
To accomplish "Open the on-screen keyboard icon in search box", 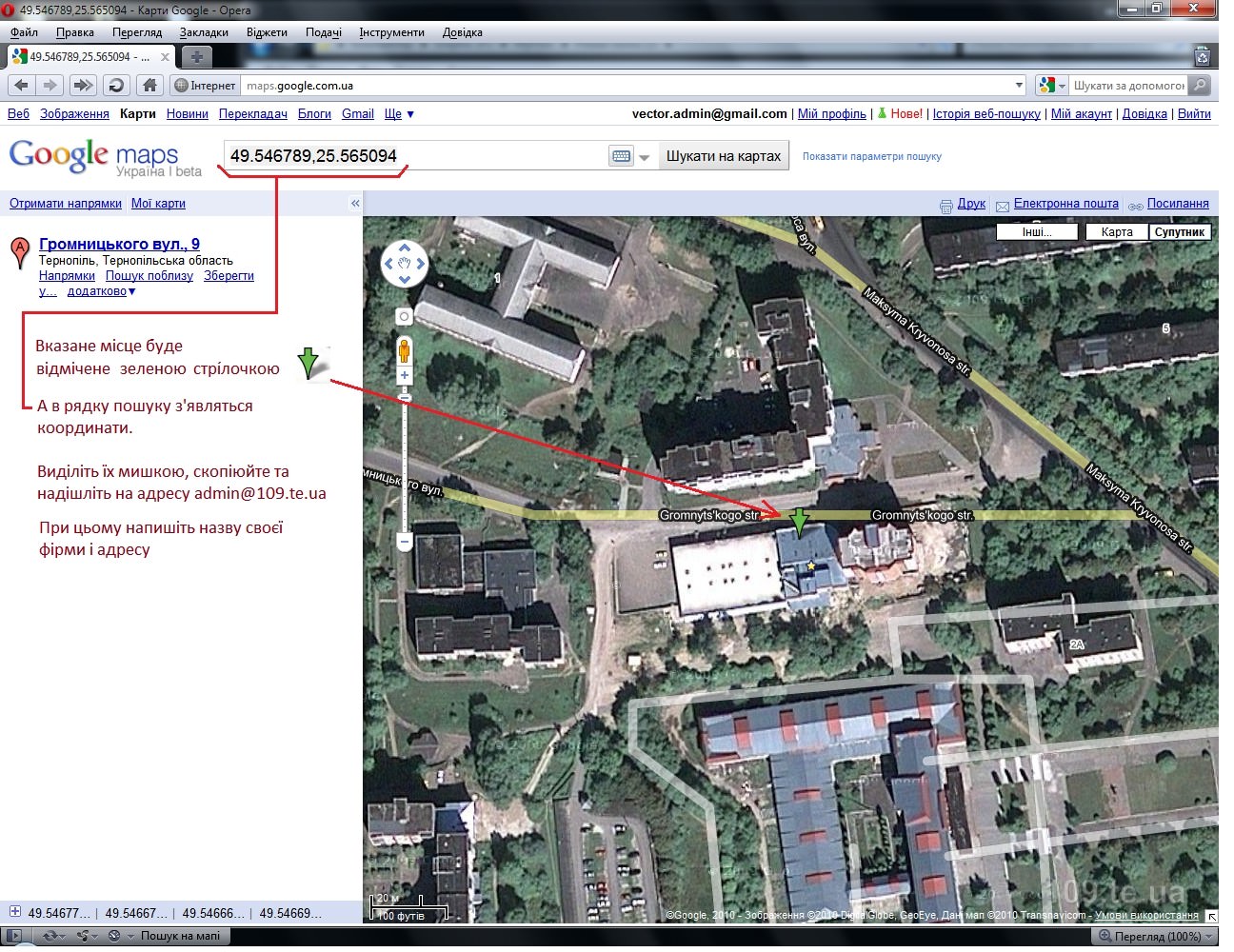I will [621, 156].
